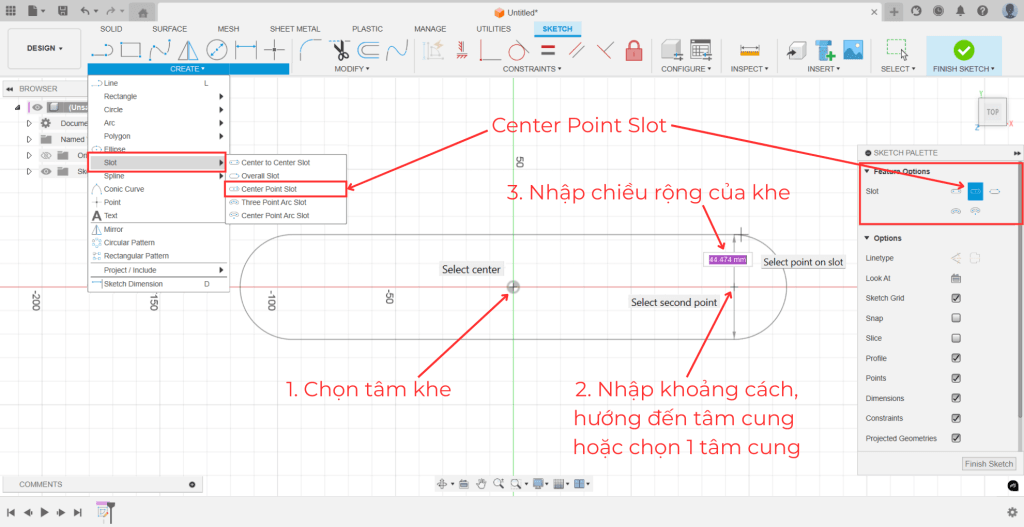
Task: Click the green Finish Sketch checkmark
Action: click(x=963, y=50)
